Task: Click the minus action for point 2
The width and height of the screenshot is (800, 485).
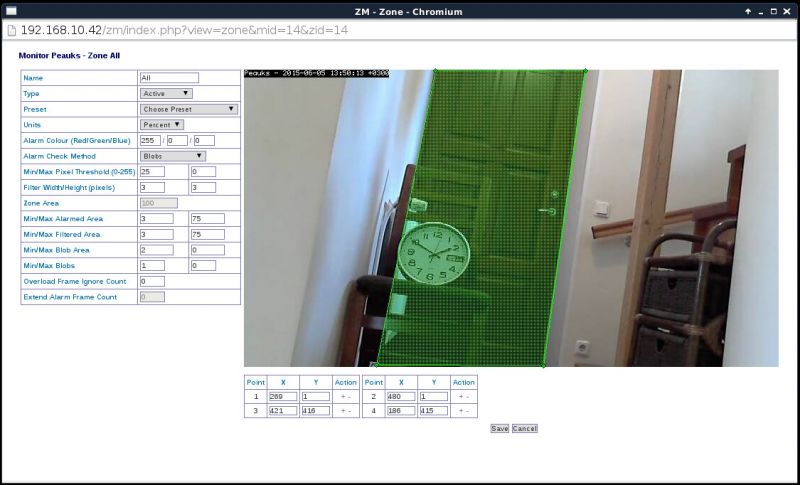Action: pos(468,397)
